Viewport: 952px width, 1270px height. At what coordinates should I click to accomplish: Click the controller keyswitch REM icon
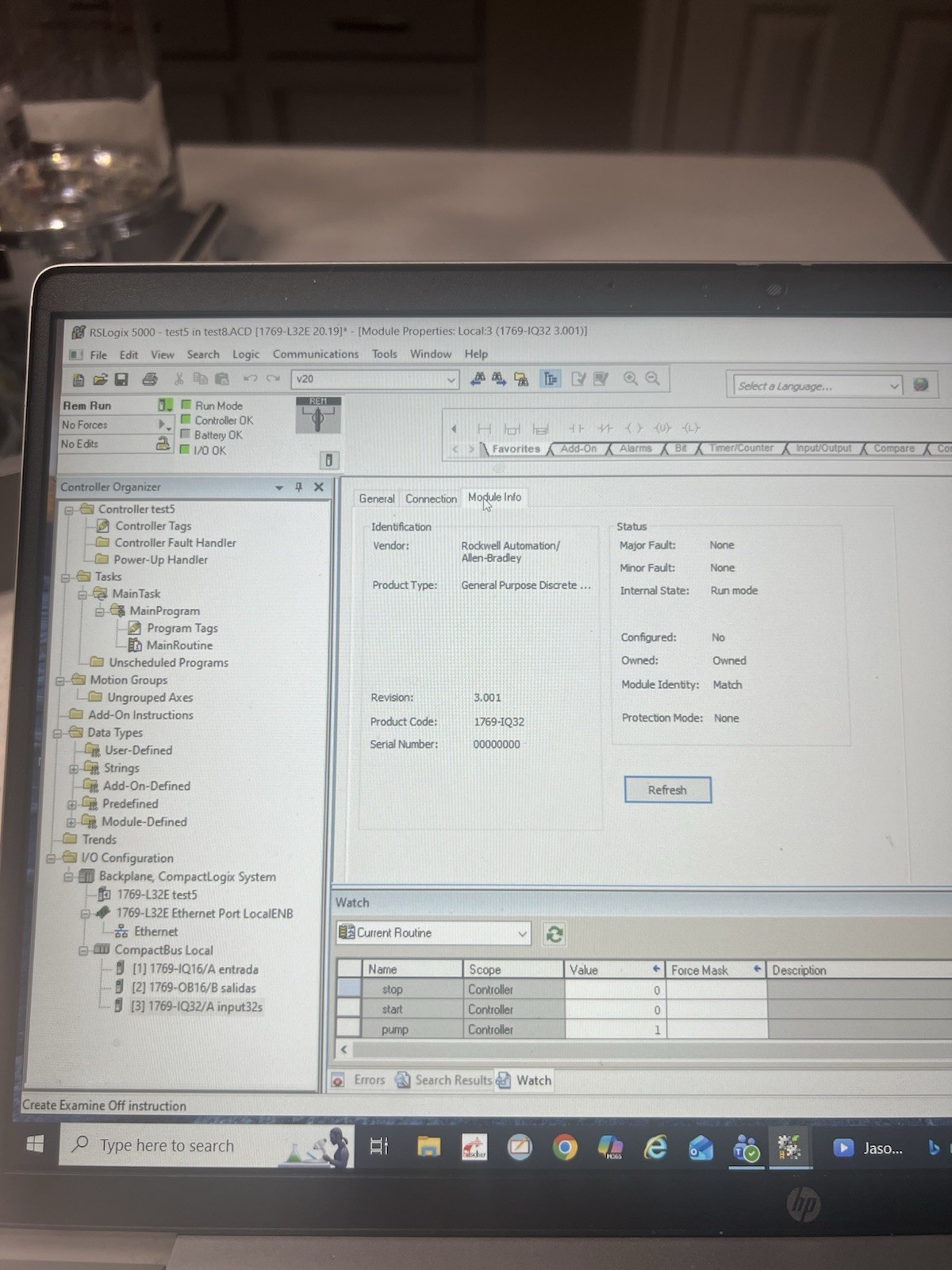click(x=318, y=415)
